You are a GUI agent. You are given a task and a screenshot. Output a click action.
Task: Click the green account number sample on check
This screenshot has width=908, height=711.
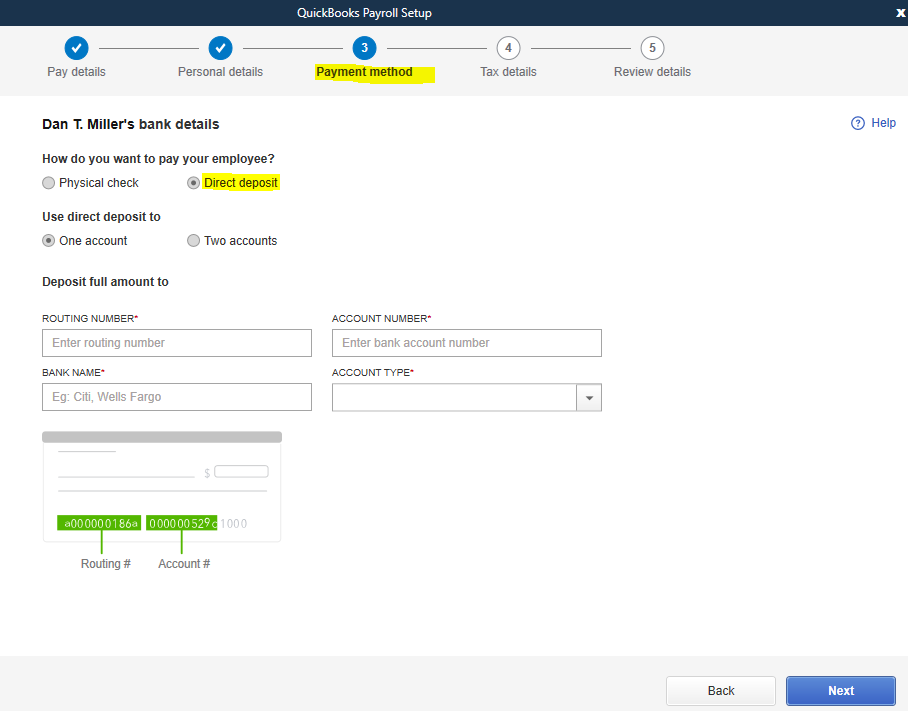pos(181,523)
